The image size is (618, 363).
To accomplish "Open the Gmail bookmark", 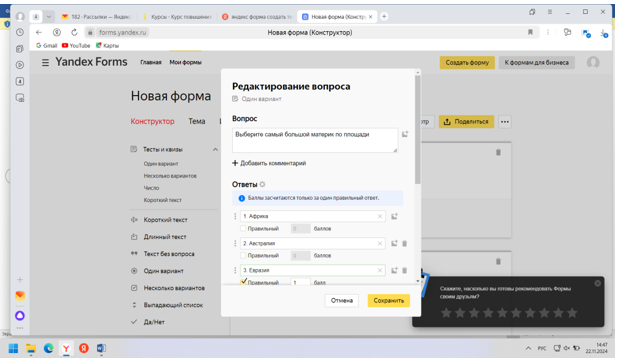I will [47, 46].
